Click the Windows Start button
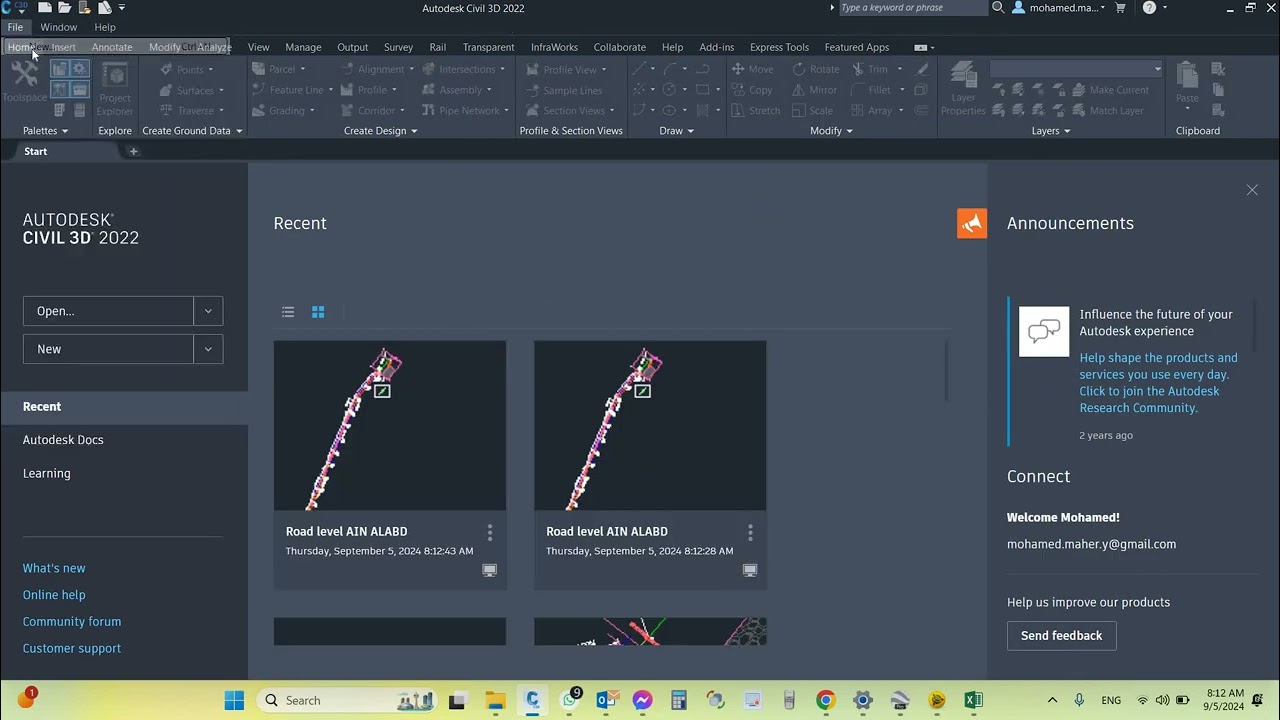This screenshot has width=1280, height=720. [234, 700]
